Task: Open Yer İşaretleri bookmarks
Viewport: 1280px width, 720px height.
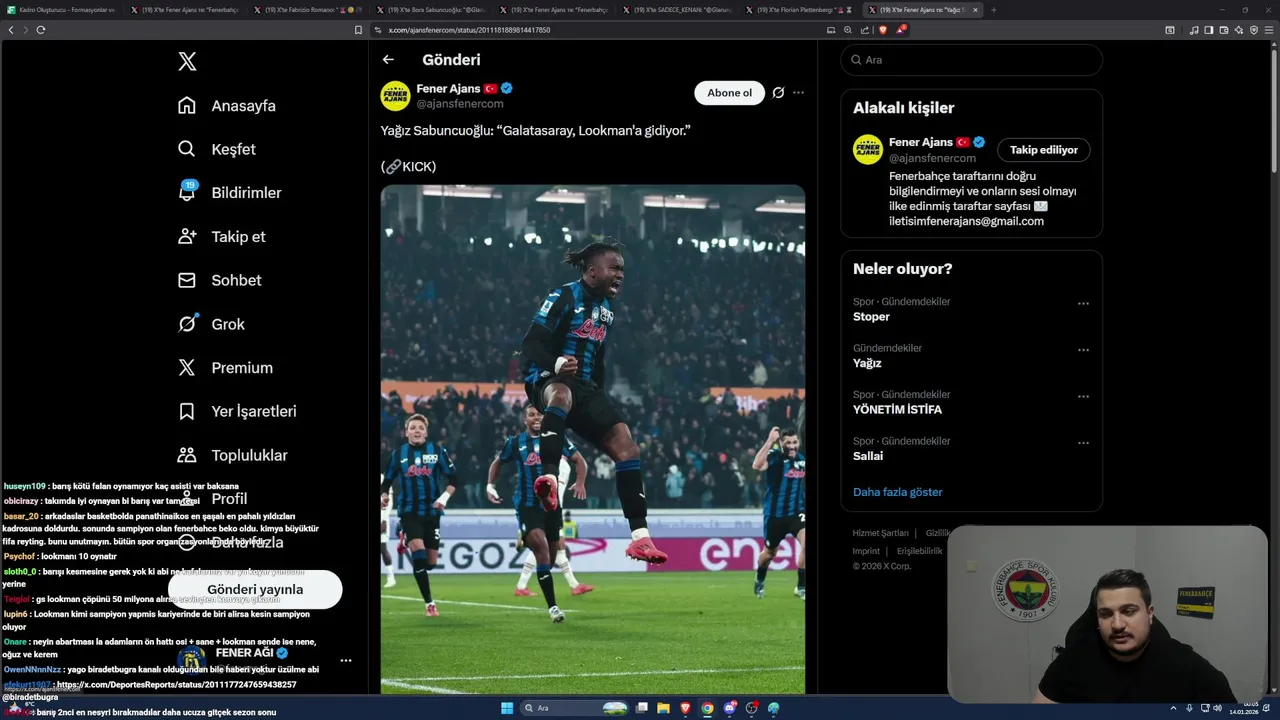Action: pyautogui.click(x=237, y=411)
